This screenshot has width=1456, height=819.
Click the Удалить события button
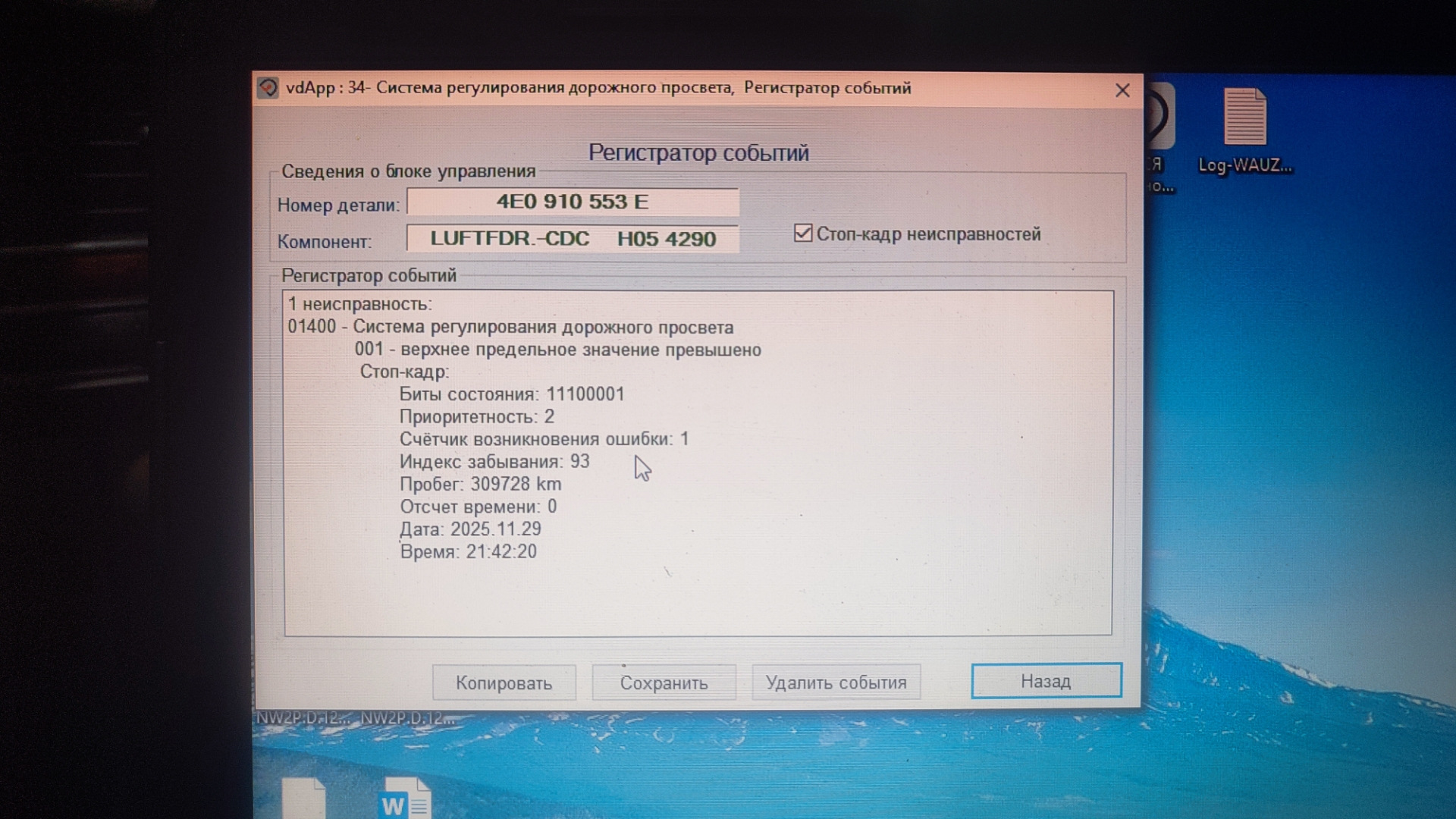(x=836, y=682)
